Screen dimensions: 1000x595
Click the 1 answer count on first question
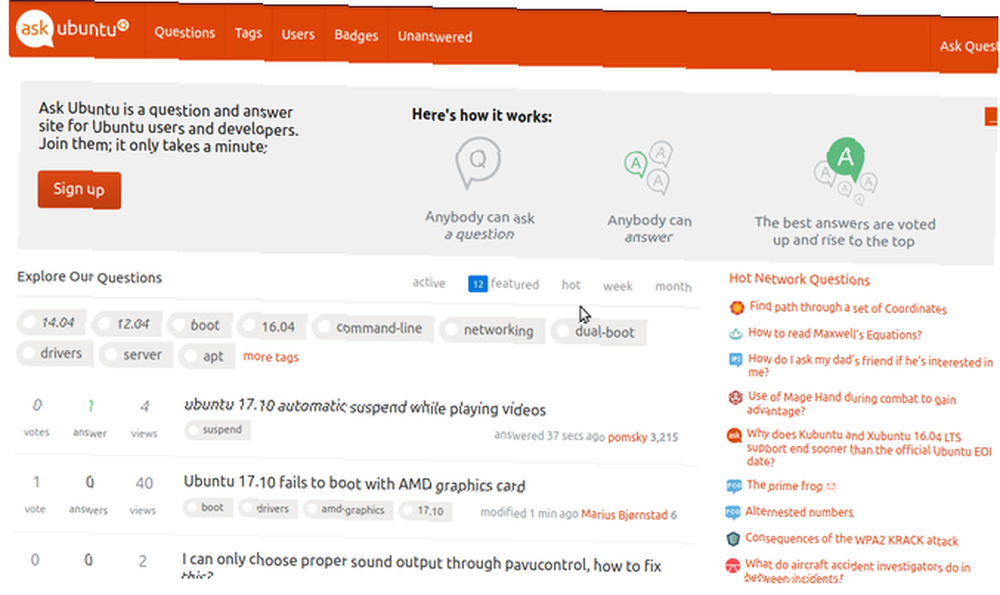(89, 417)
